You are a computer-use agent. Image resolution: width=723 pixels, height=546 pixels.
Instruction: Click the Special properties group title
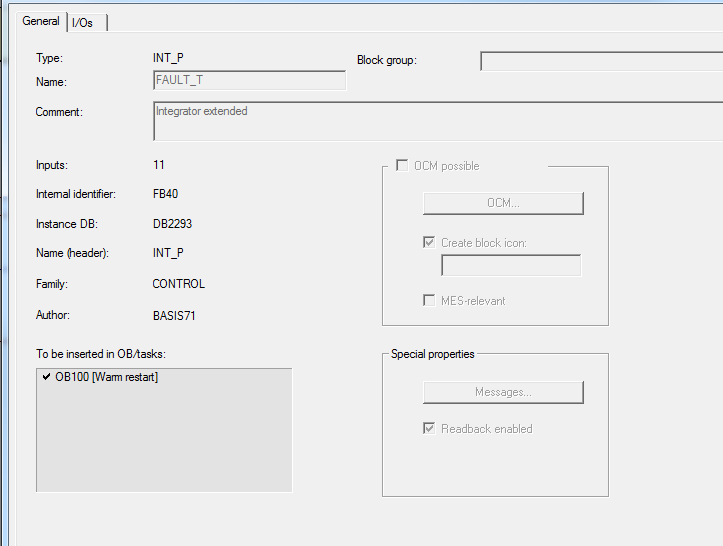point(432,354)
